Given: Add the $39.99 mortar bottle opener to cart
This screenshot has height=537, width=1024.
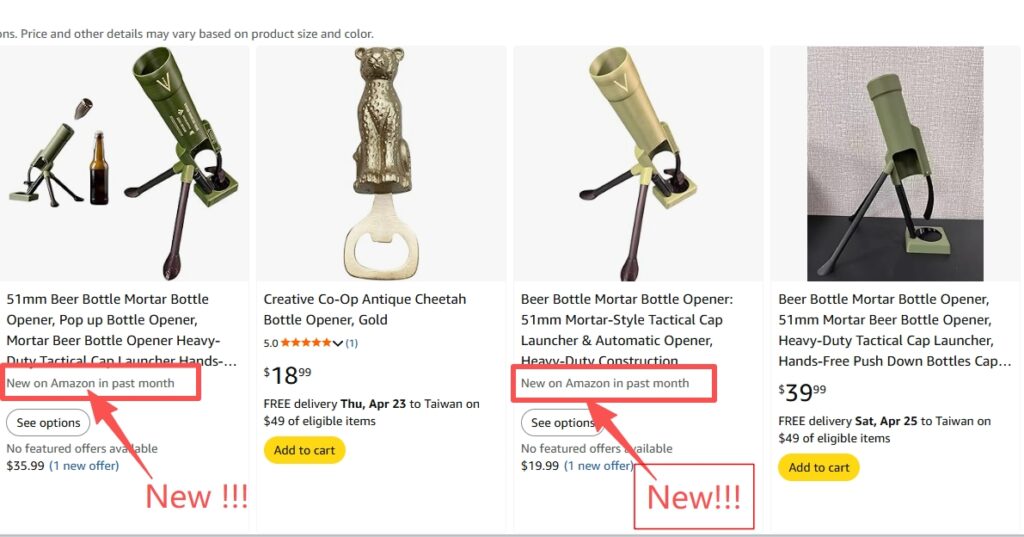Looking at the screenshot, I should [819, 467].
